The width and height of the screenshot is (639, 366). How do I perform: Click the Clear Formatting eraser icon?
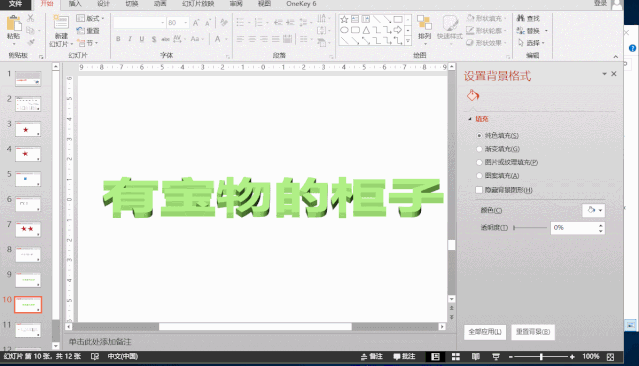point(224,22)
